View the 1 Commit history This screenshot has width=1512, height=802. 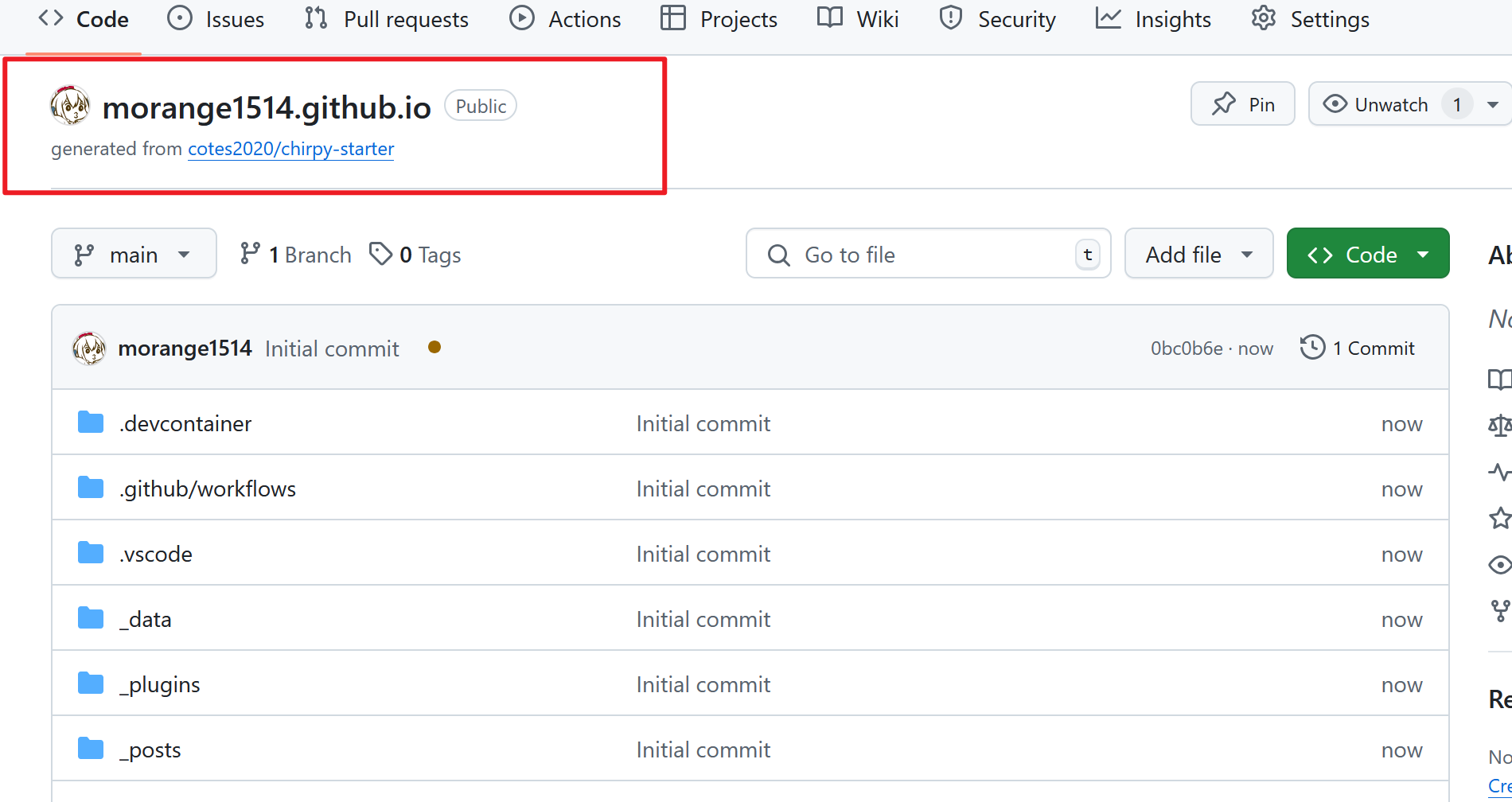click(x=1358, y=348)
